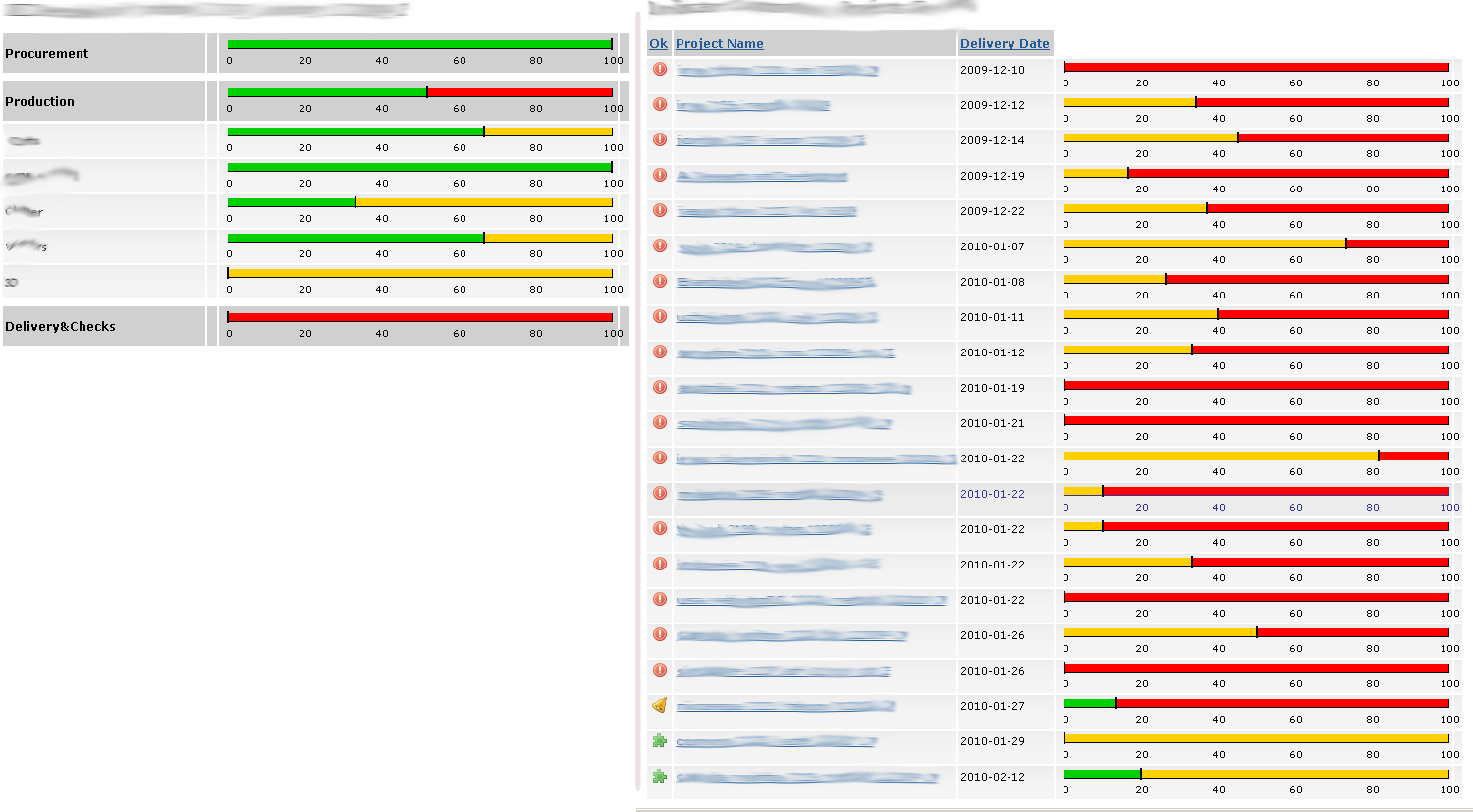Viewport: 1473px width, 812px height.
Task: Click the Production progress bar
Action: (x=419, y=92)
